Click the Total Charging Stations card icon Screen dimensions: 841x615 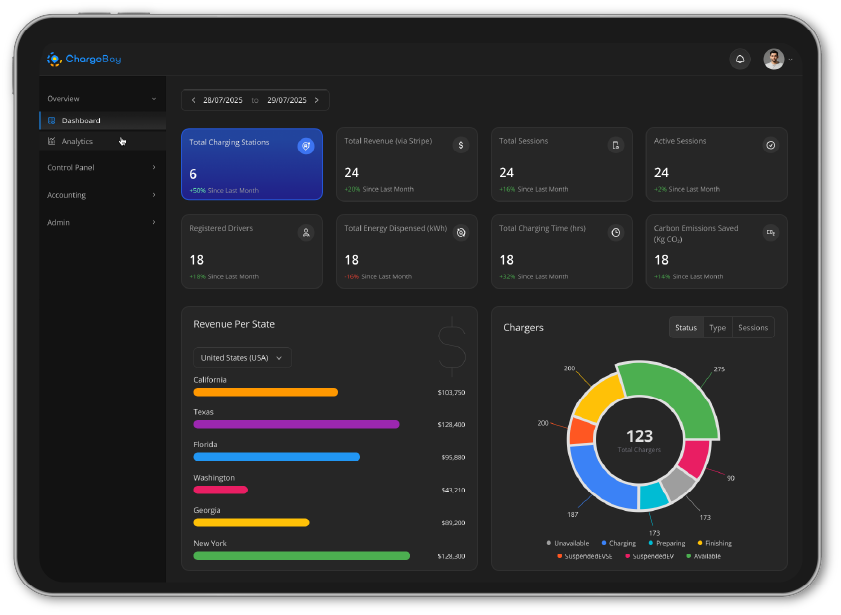click(306, 146)
